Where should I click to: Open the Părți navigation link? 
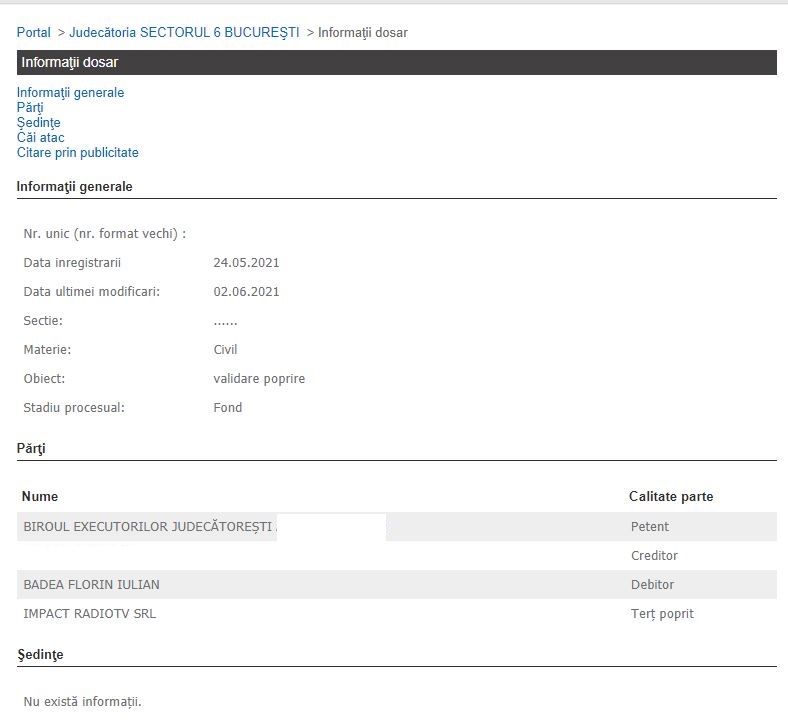coord(30,108)
